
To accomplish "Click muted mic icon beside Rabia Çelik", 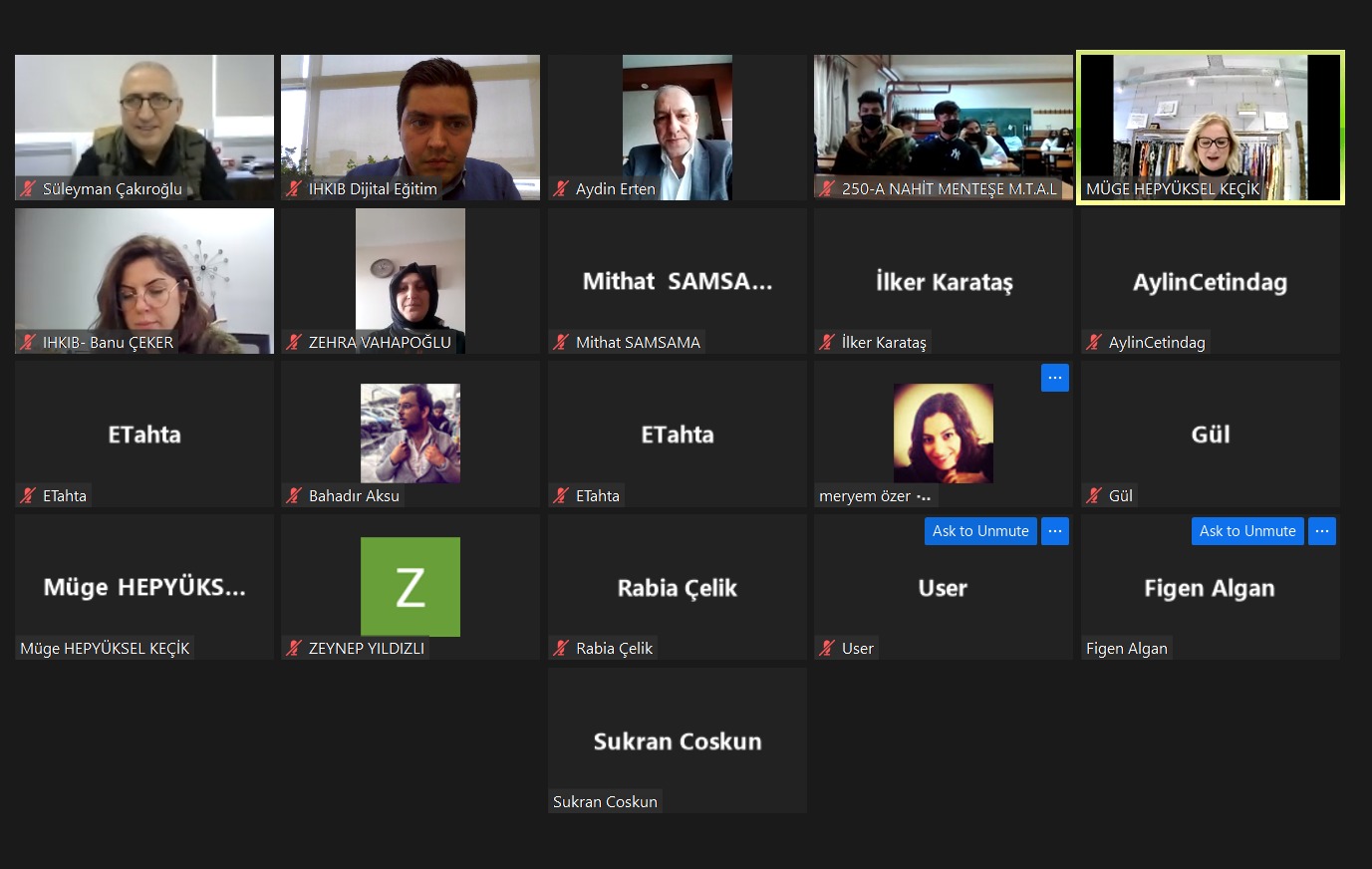I will point(561,648).
